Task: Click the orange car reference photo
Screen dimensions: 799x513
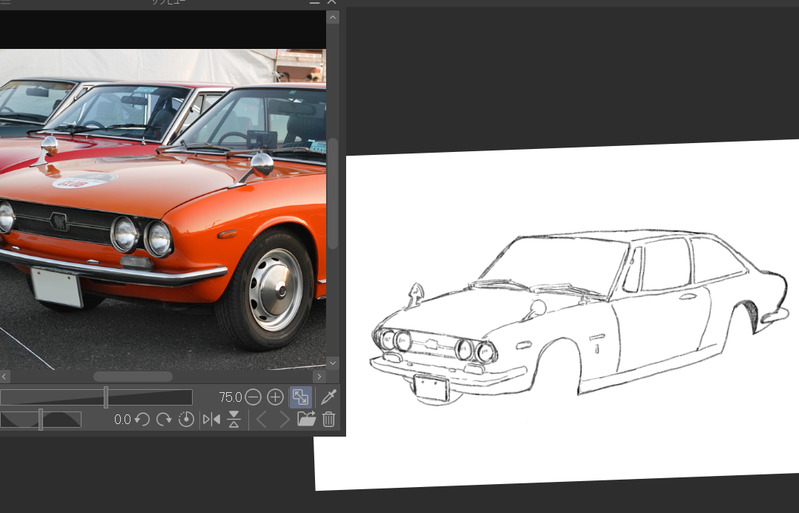Action: 163,209
